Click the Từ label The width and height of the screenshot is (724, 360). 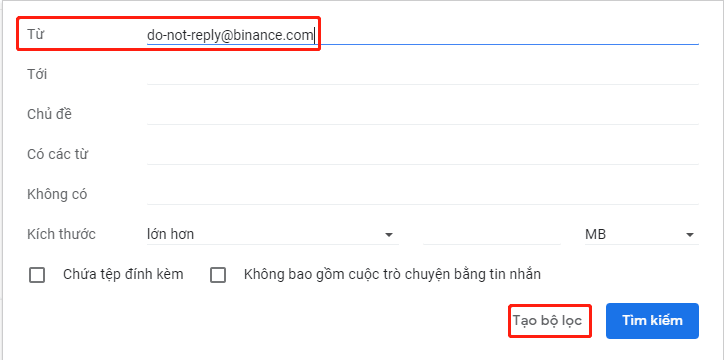click(36, 34)
